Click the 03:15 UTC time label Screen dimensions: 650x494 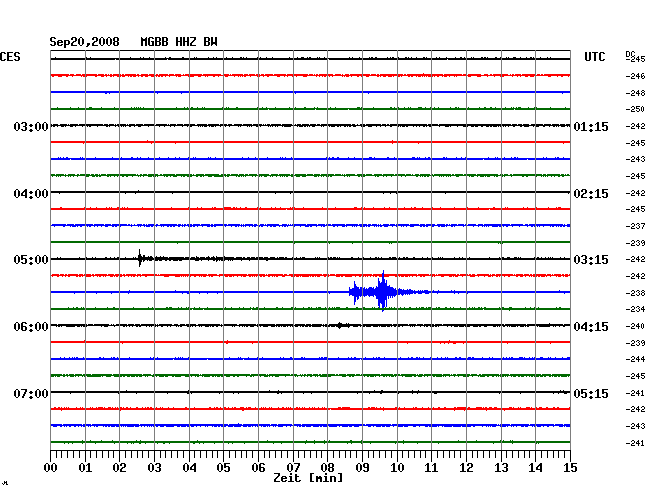coord(591,260)
